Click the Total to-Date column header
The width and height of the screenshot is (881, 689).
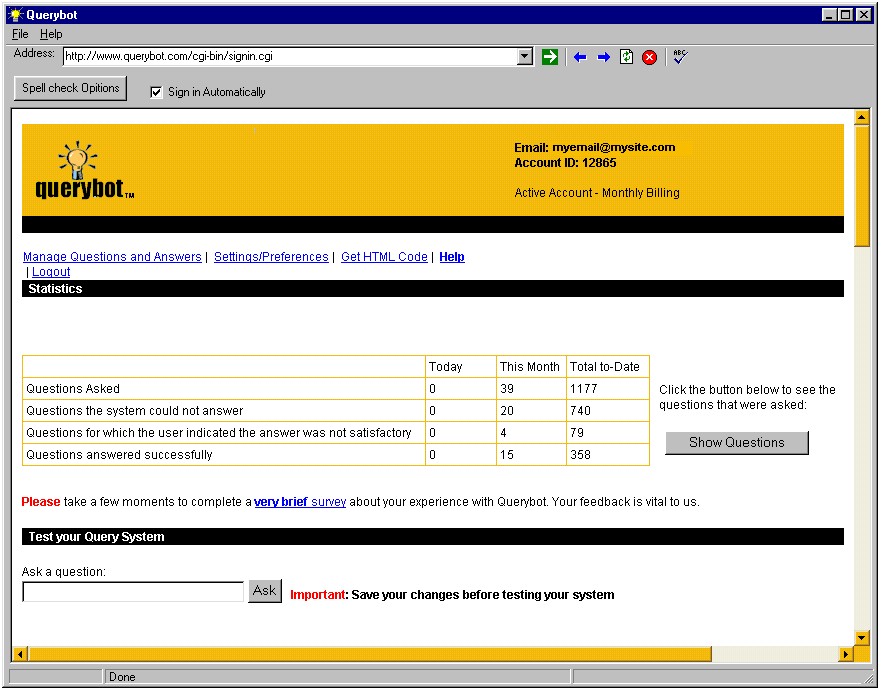click(605, 367)
